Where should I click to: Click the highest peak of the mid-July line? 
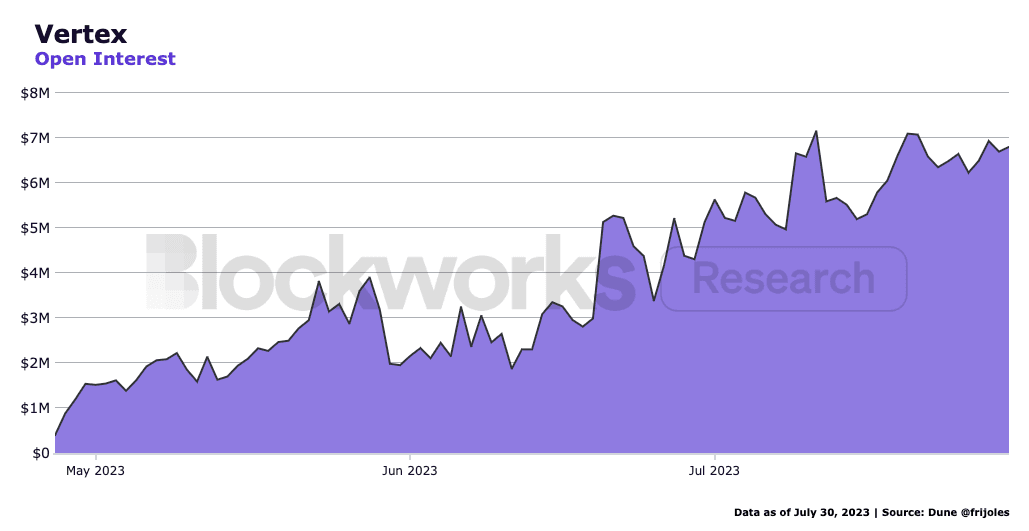816,131
